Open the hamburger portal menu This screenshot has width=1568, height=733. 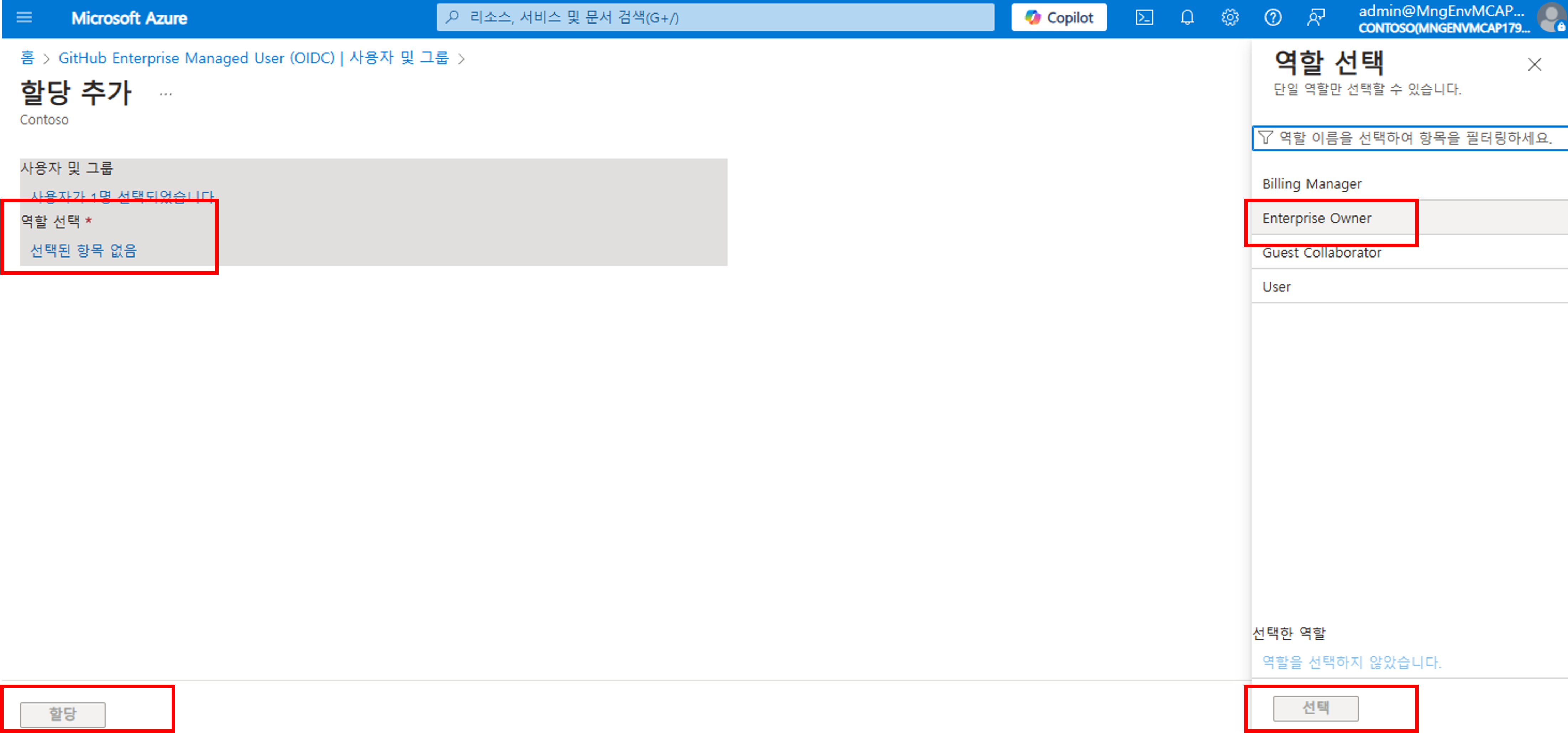(x=24, y=18)
